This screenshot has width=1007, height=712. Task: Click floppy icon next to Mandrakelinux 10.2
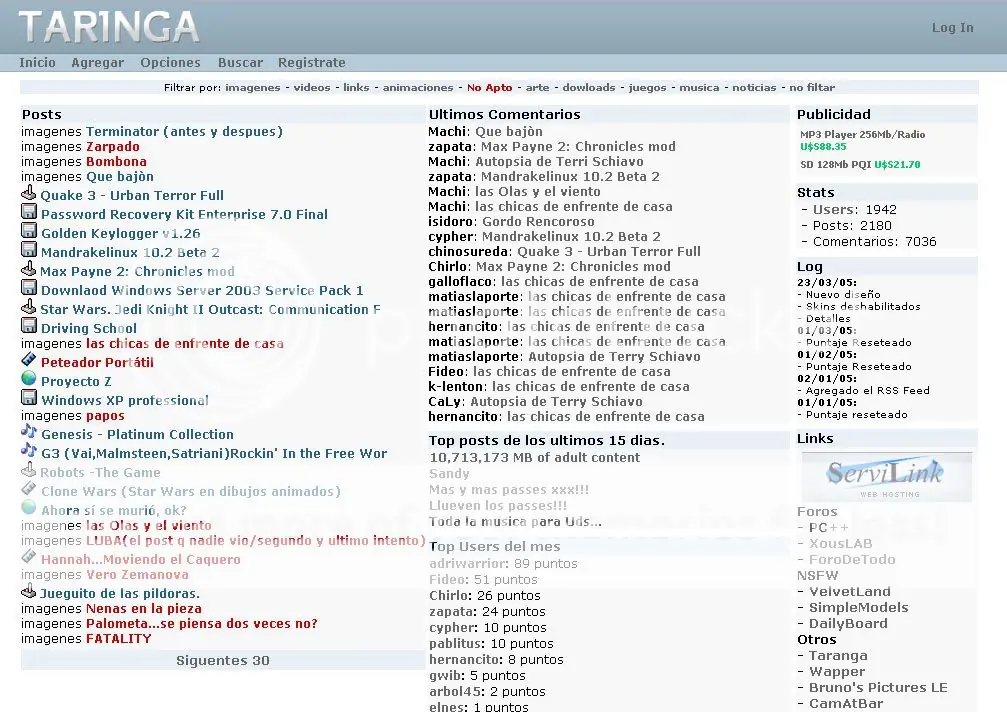[29, 249]
